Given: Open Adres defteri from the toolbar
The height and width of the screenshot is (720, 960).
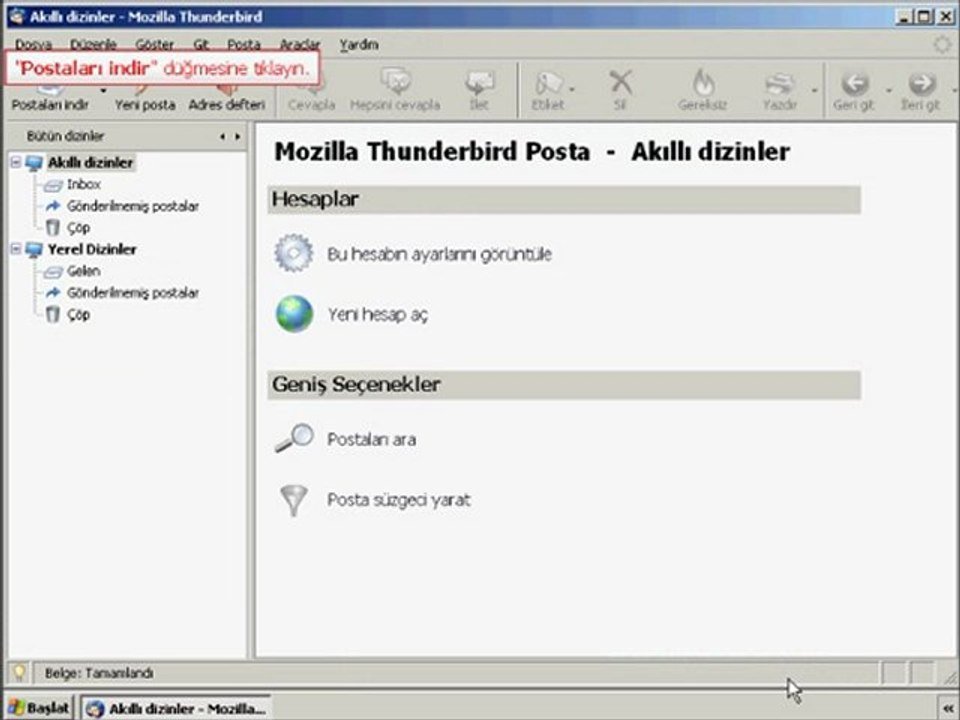Looking at the screenshot, I should click(x=227, y=97).
